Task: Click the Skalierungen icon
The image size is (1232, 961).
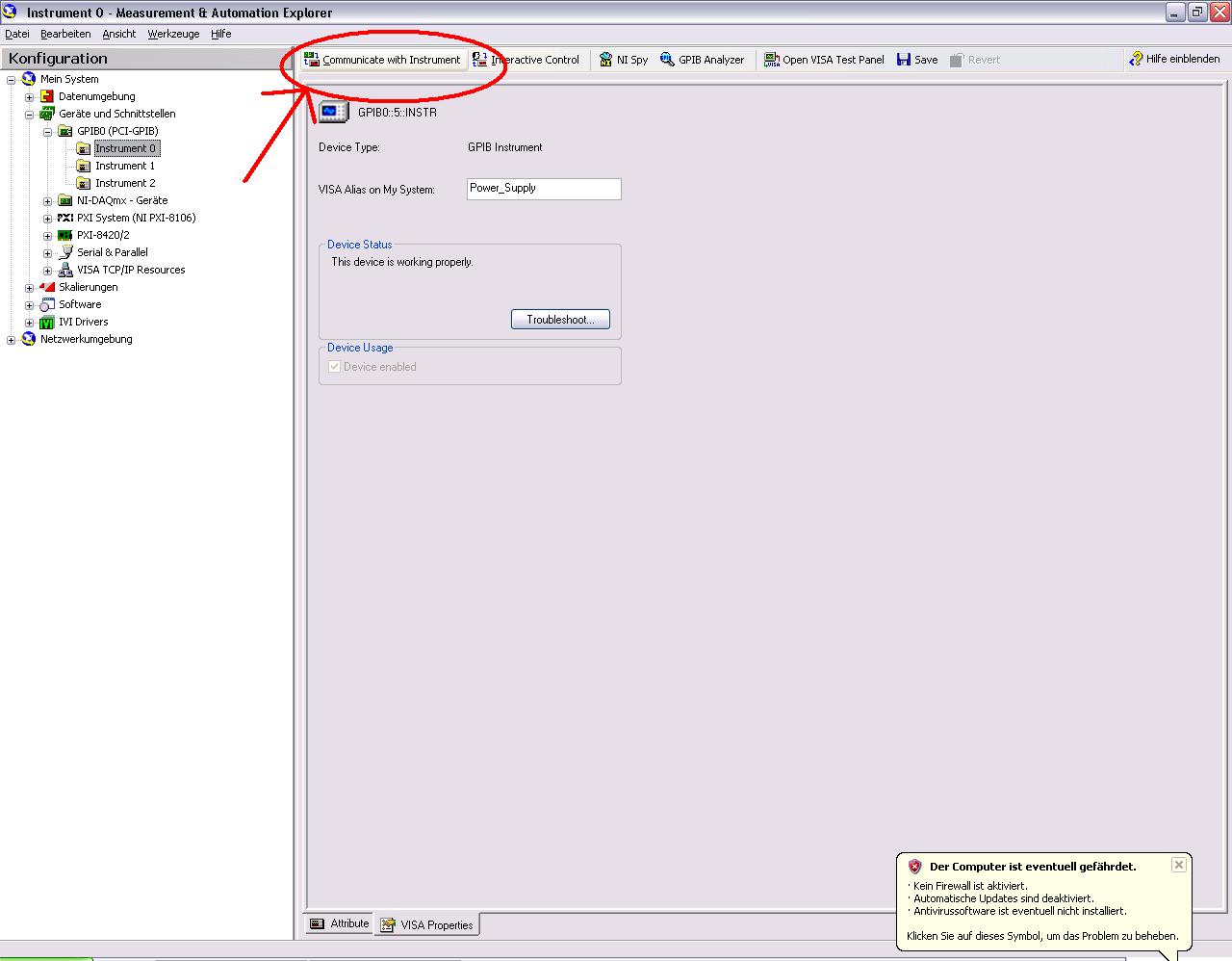Action: [47, 287]
